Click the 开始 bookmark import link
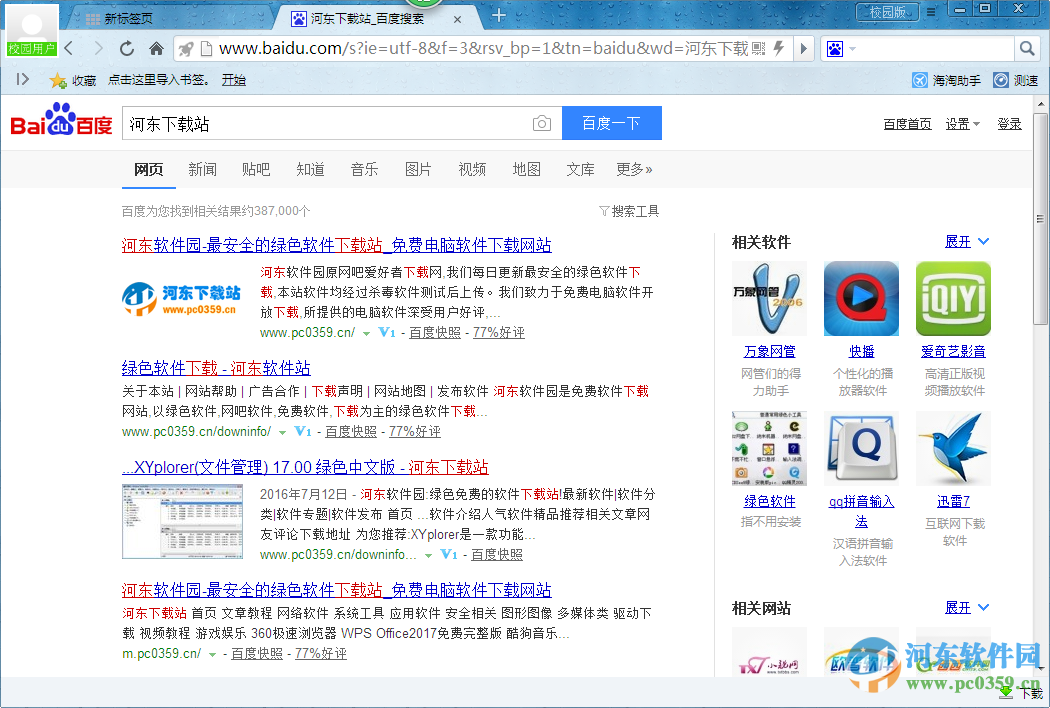 (234, 80)
